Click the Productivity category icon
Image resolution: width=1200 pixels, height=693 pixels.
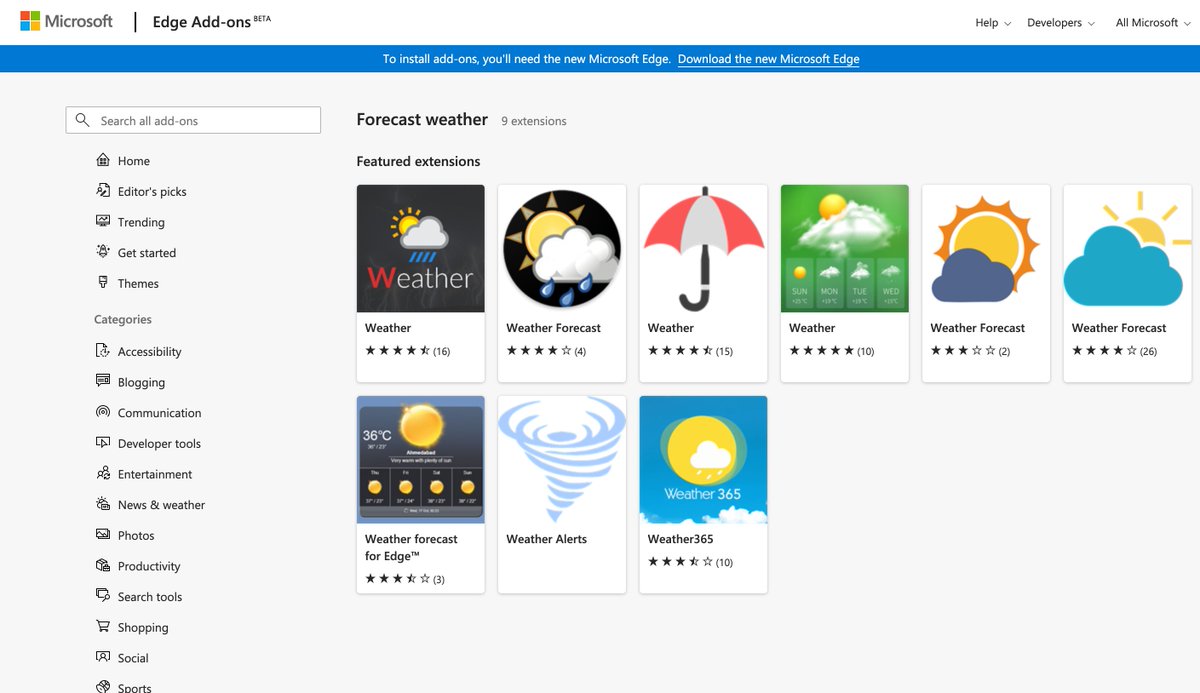click(x=103, y=565)
